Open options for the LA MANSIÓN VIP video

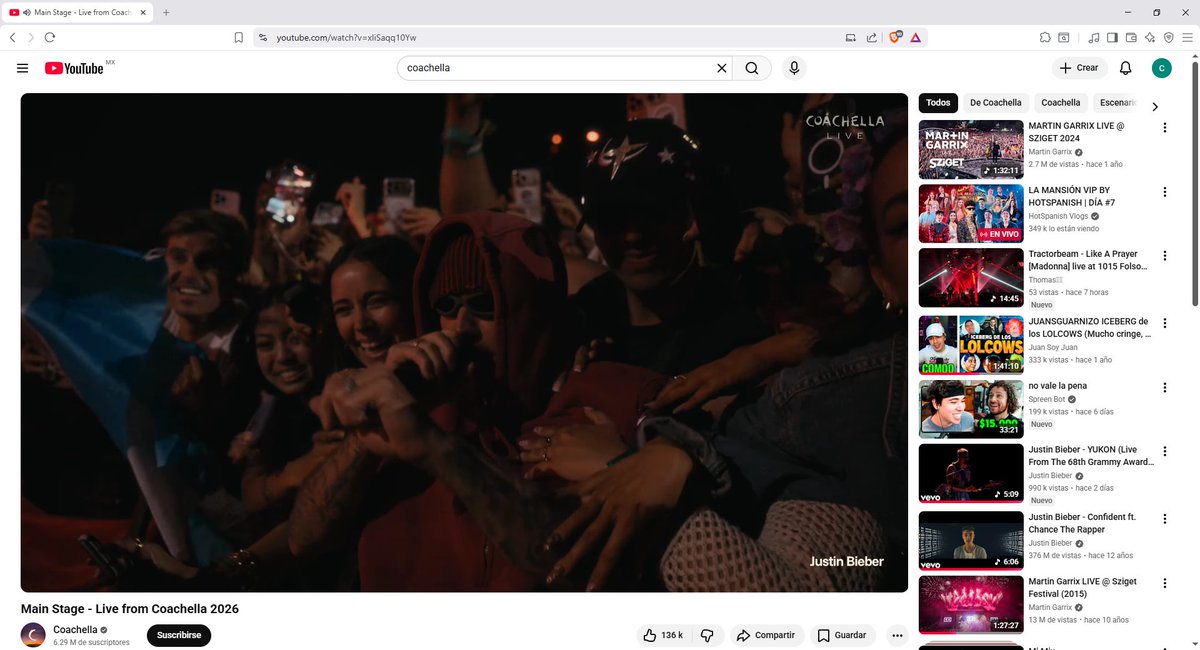1164,192
